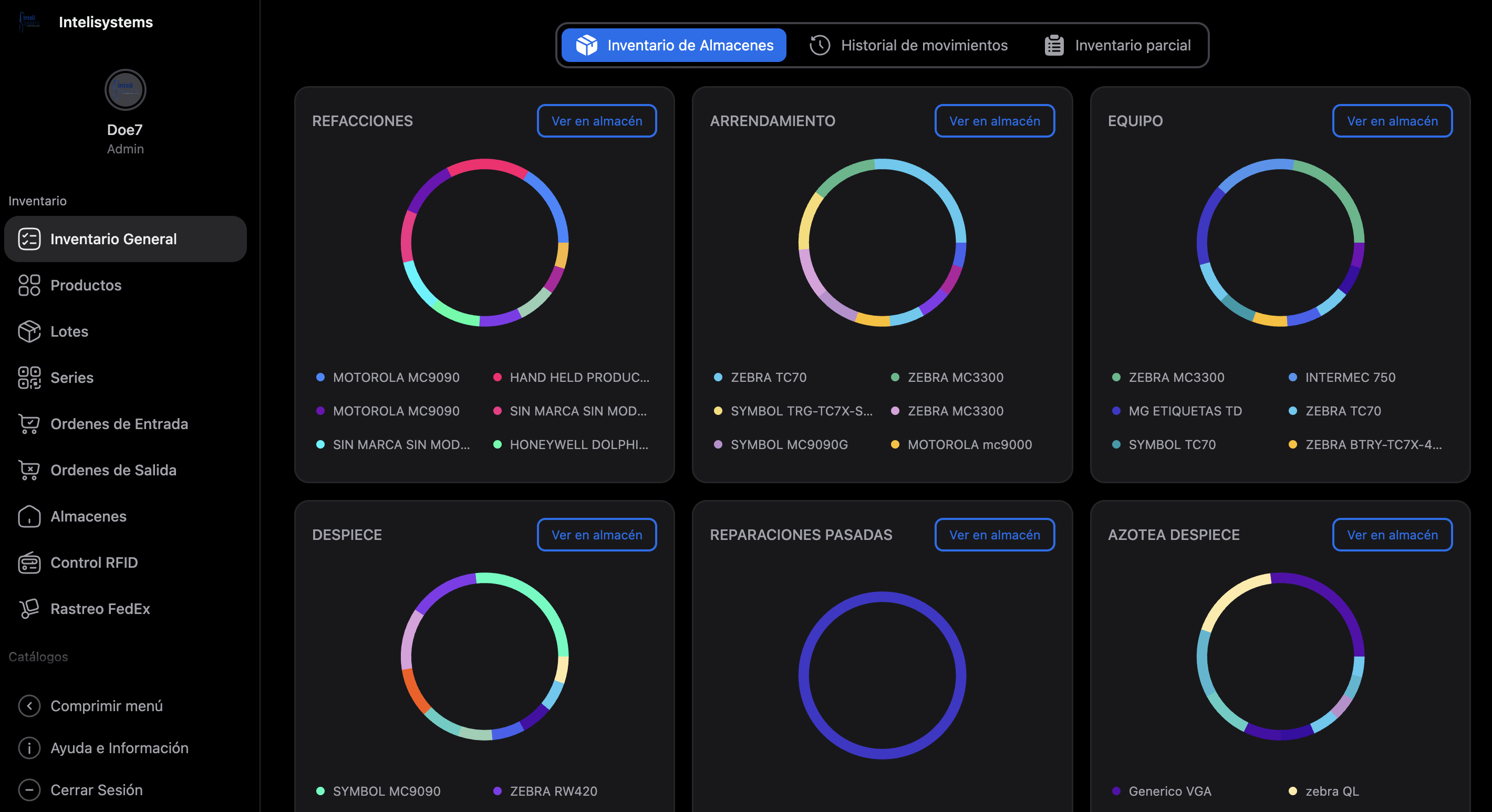The width and height of the screenshot is (1492, 812).
Task: Click light blue swatch beside ZEBRA TC70 in ARRENDAMIENTO
Action: 718,377
